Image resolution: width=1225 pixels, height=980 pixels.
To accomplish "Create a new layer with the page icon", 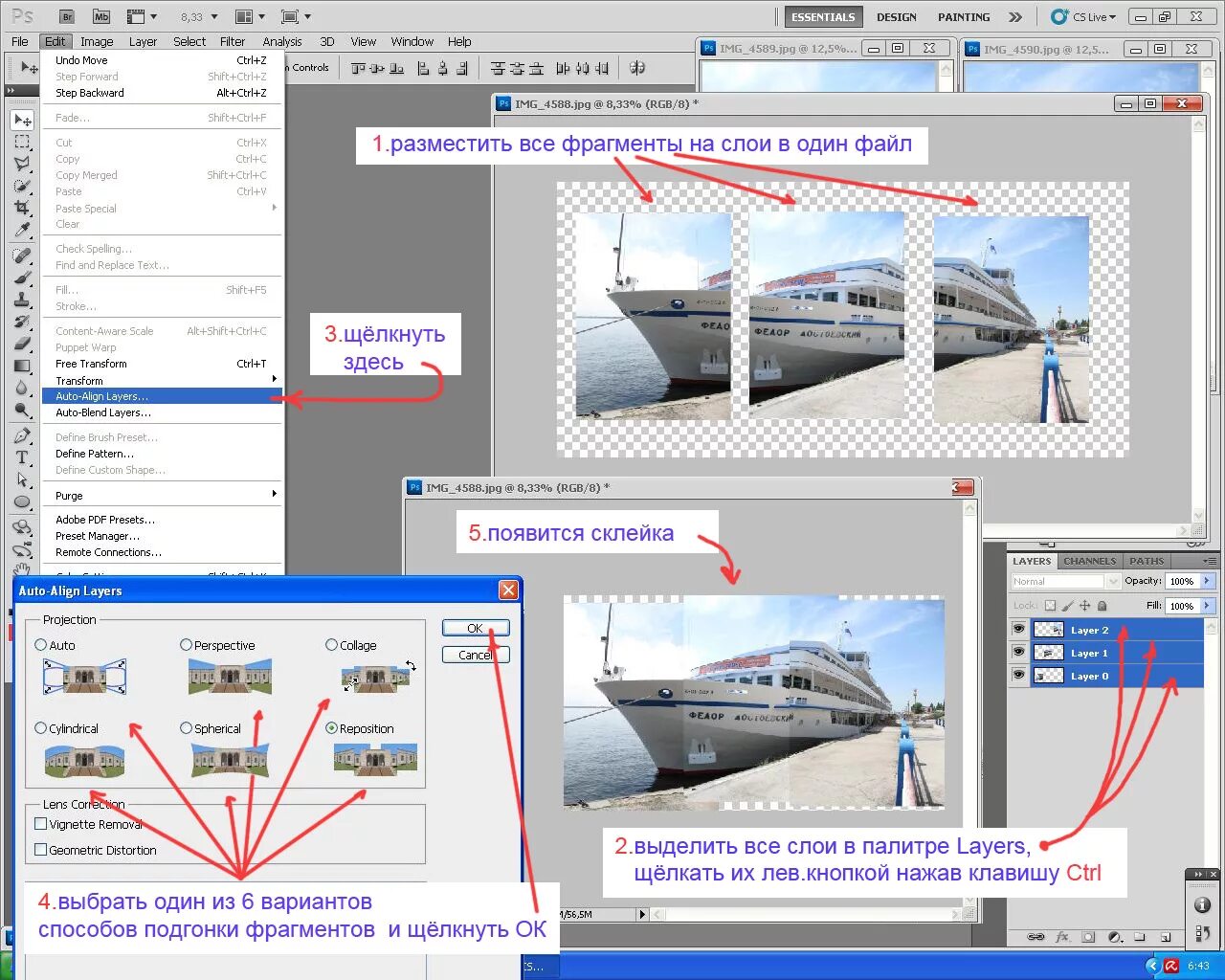I will (x=1166, y=937).
